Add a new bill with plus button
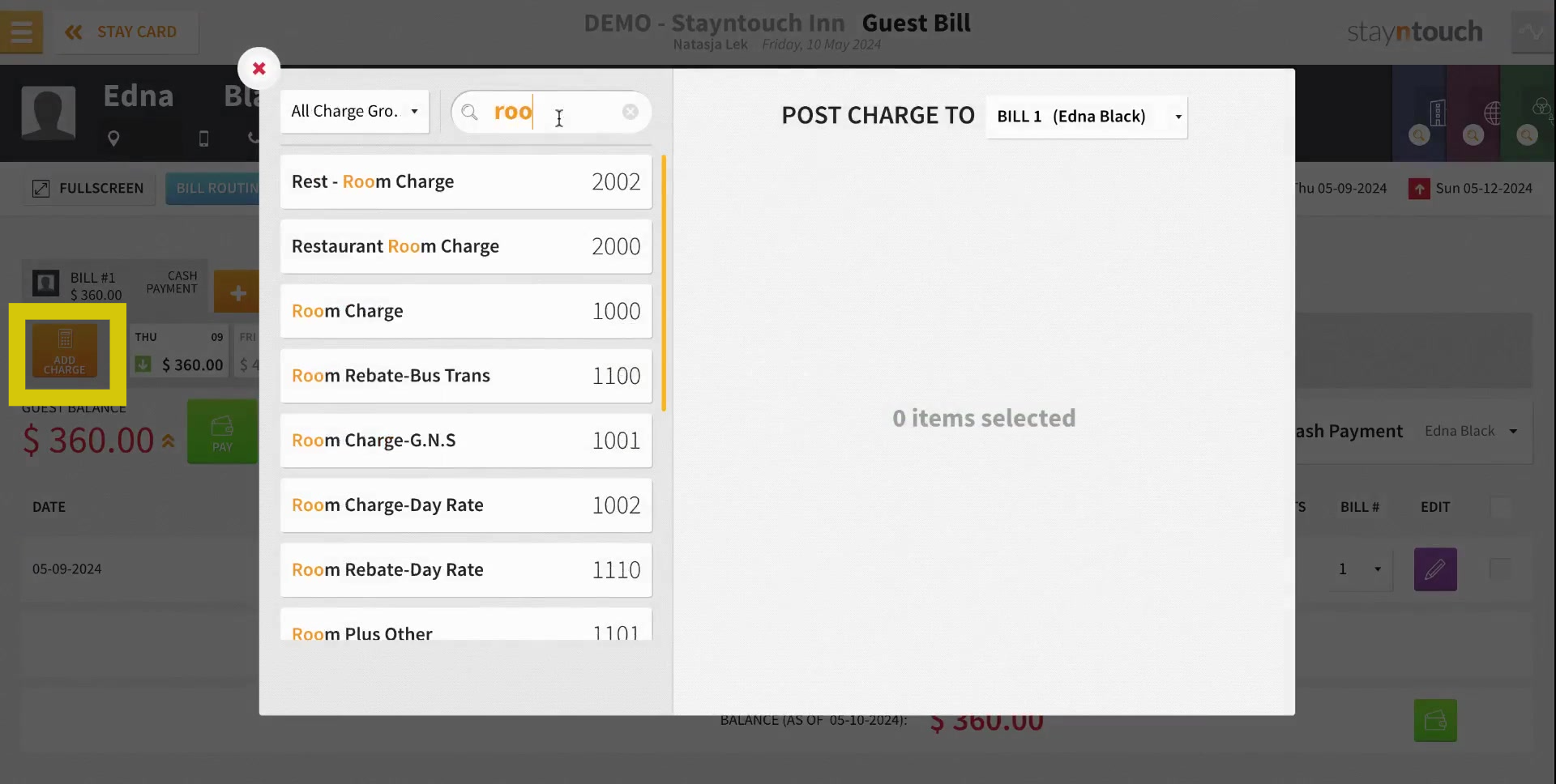 pos(237,292)
